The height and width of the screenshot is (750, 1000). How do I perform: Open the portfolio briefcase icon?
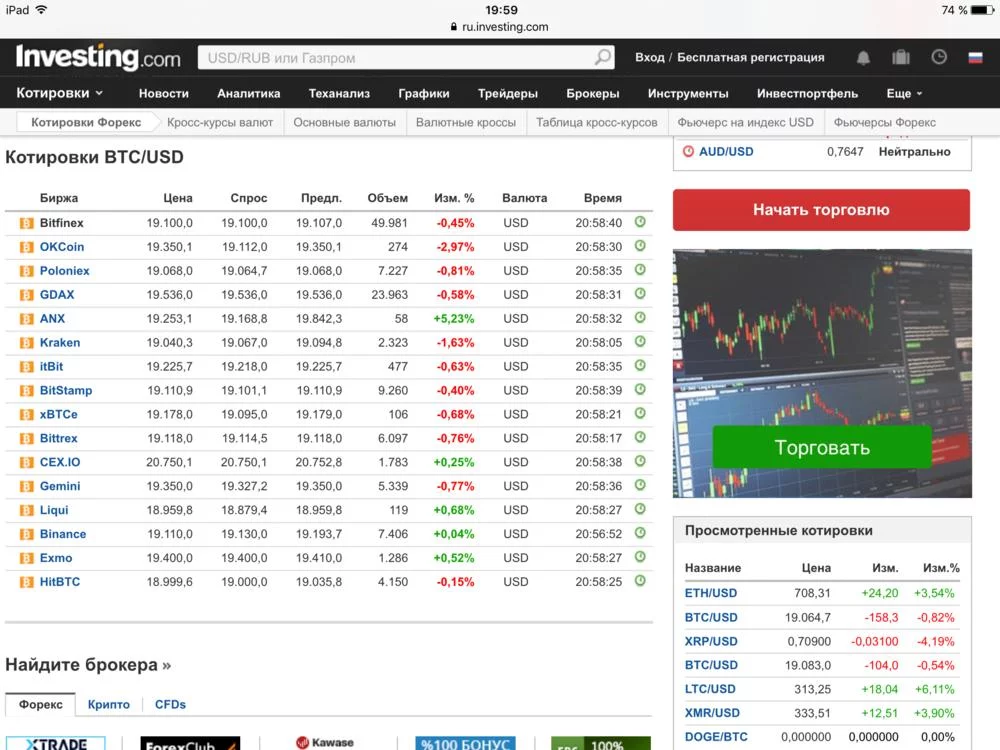(901, 57)
